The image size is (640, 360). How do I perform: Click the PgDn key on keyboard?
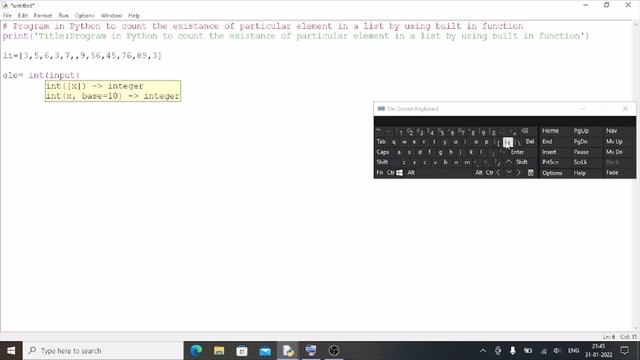(x=581, y=142)
